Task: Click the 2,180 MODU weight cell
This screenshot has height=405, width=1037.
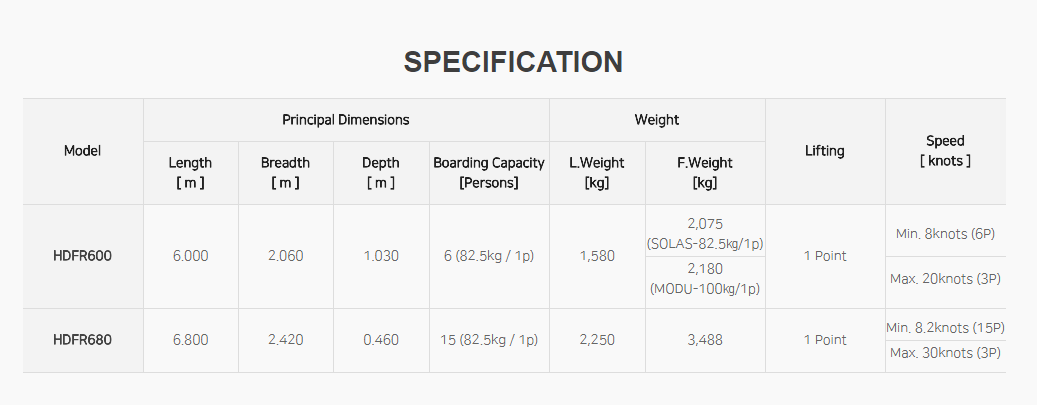Action: 705,279
